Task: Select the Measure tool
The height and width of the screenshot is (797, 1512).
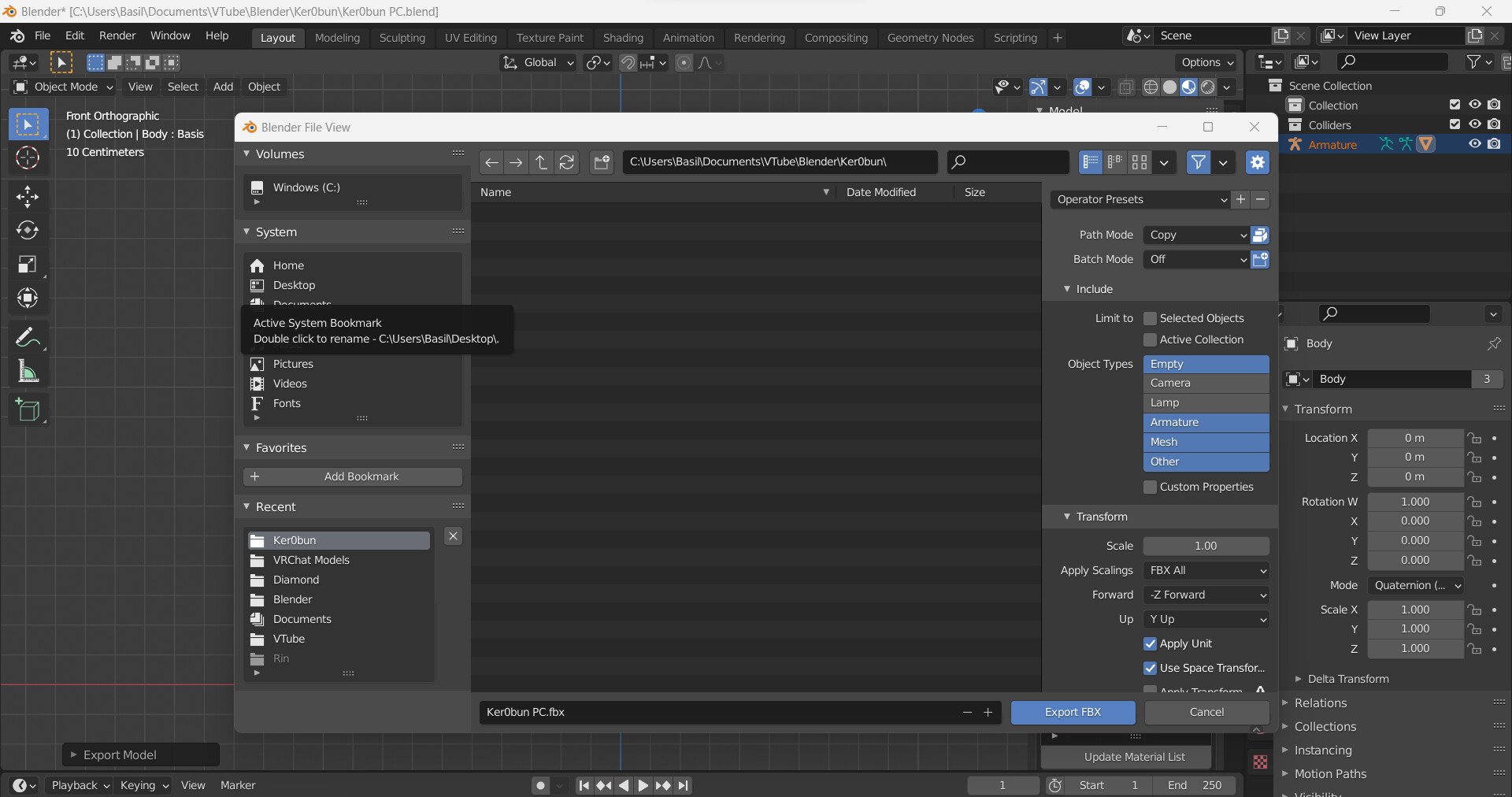Action: 28,371
